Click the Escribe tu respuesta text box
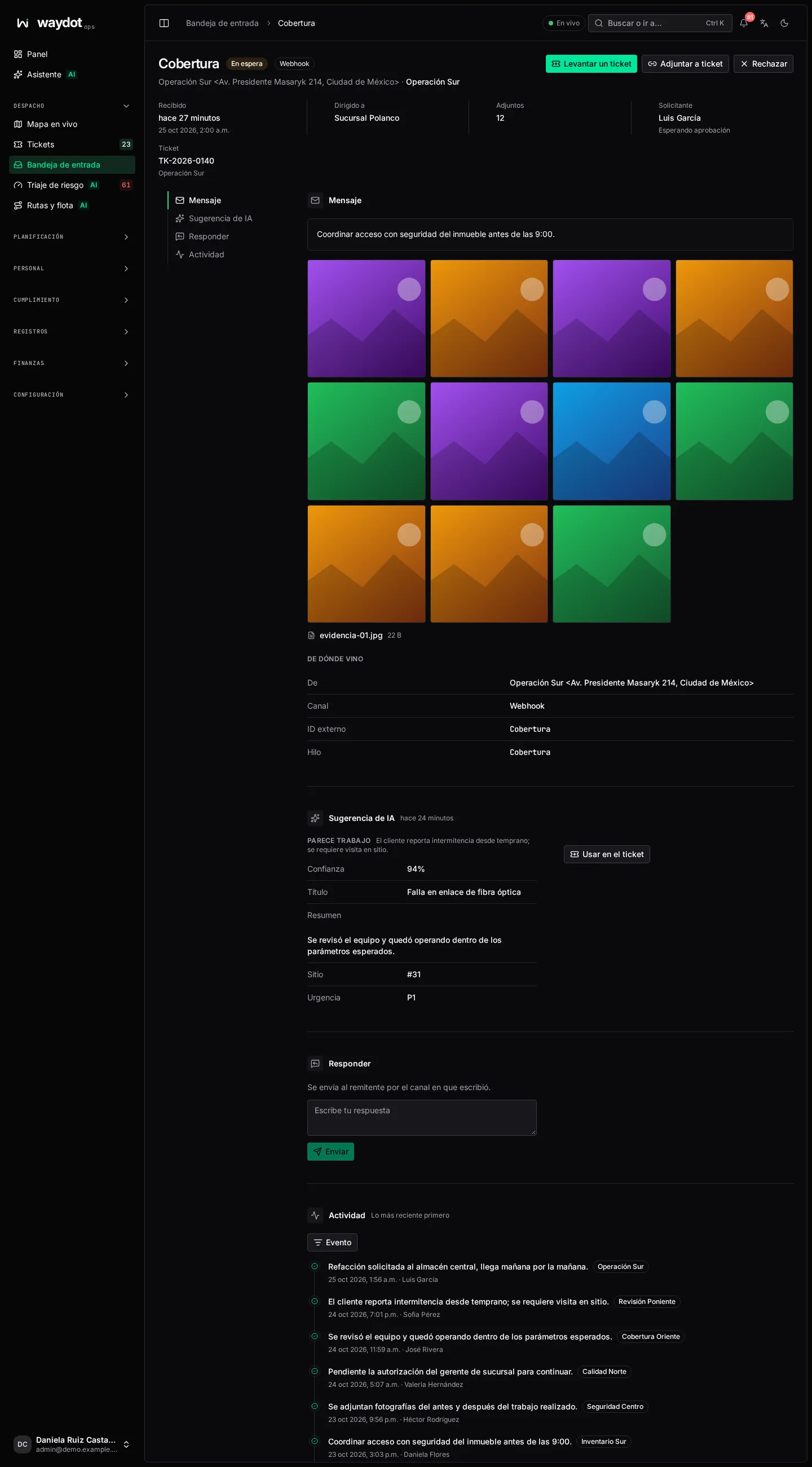The width and height of the screenshot is (812, 1467). (422, 1118)
